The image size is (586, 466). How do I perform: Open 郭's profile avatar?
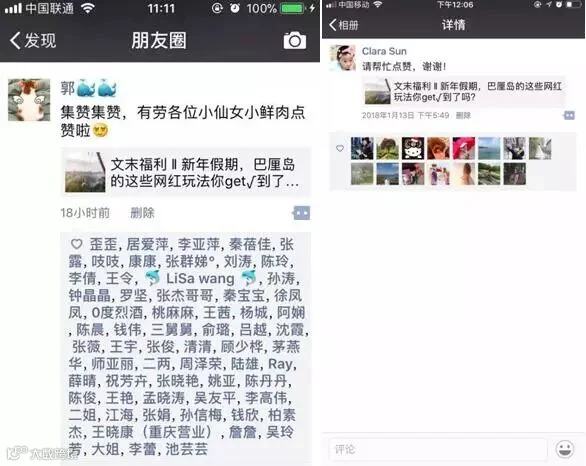coord(29,100)
